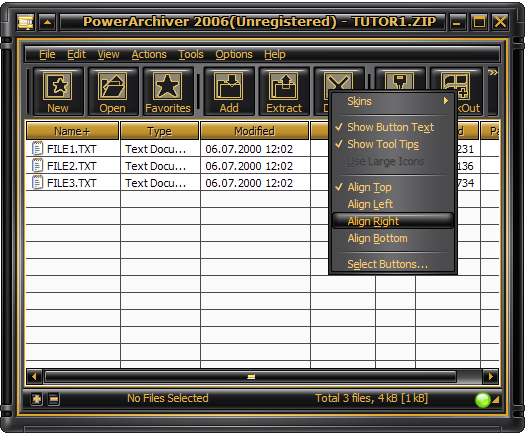Open the Actions menu
Viewport: 525px width, 433px height.
tap(149, 54)
